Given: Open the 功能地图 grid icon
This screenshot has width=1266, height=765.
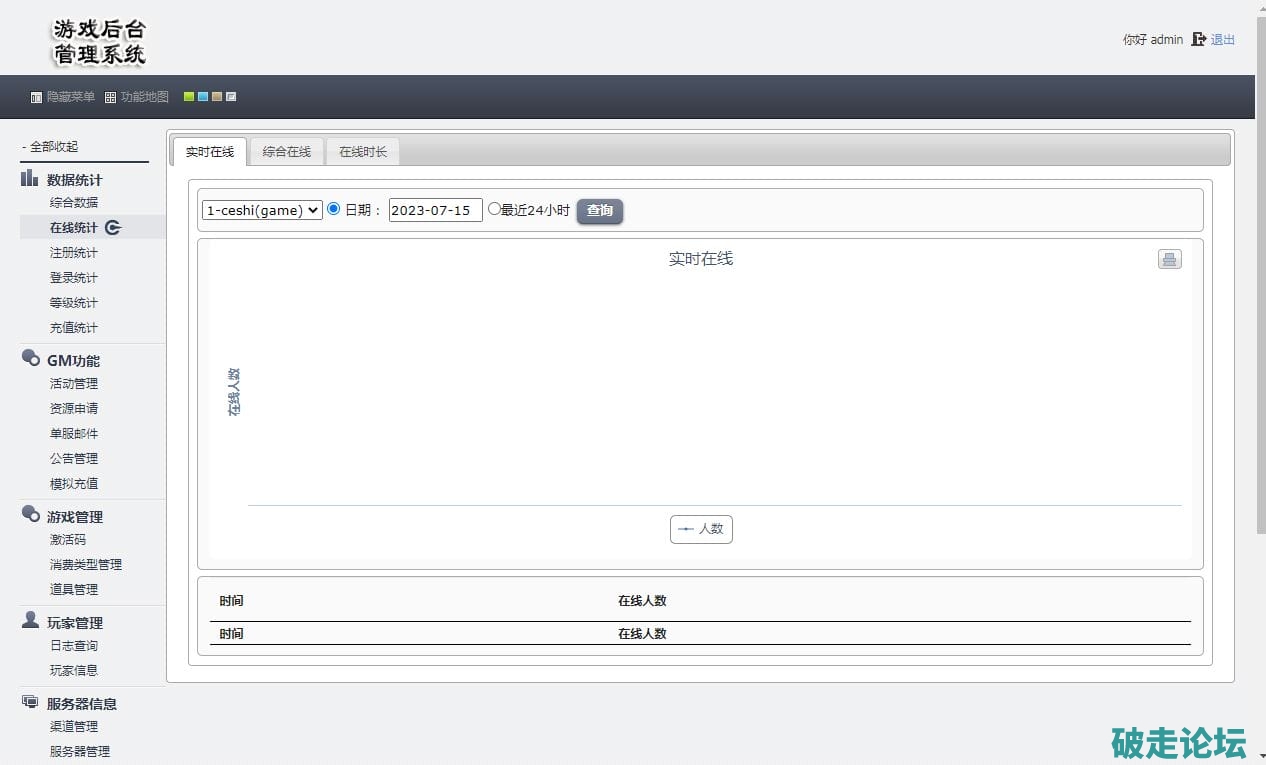Looking at the screenshot, I should click(110, 98).
